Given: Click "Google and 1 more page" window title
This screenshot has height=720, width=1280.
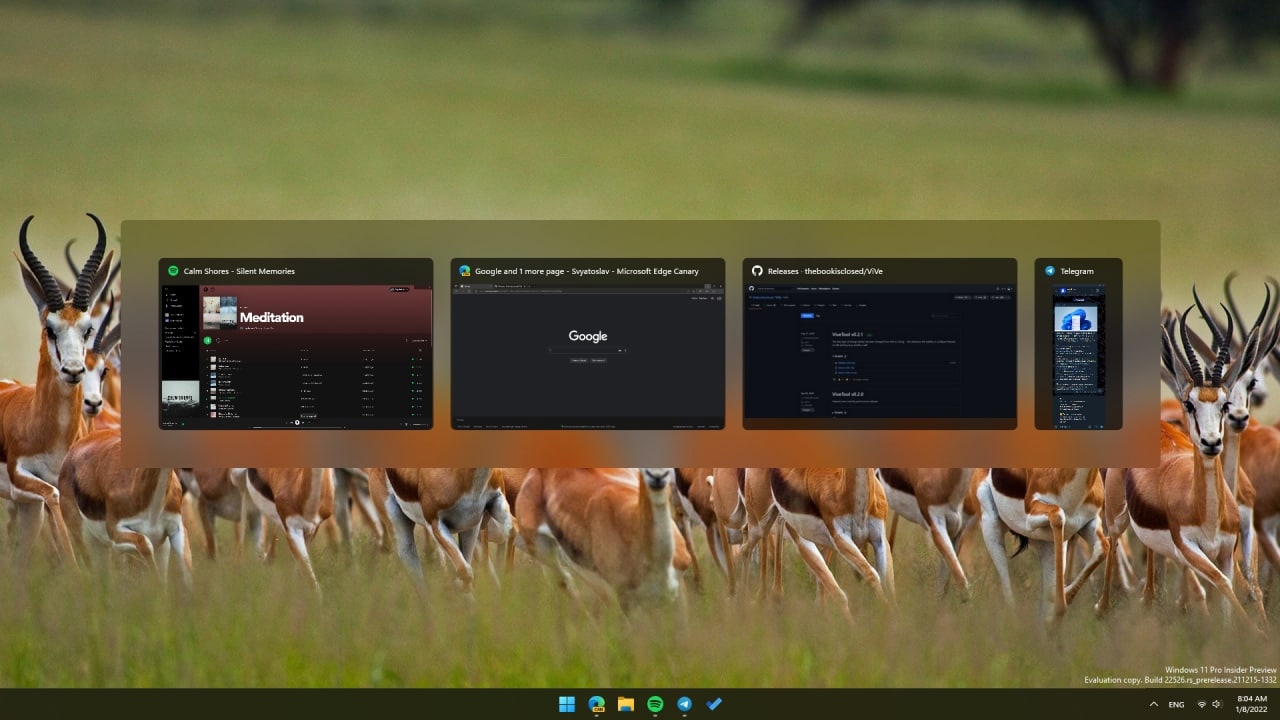Looking at the screenshot, I should click(x=587, y=271).
